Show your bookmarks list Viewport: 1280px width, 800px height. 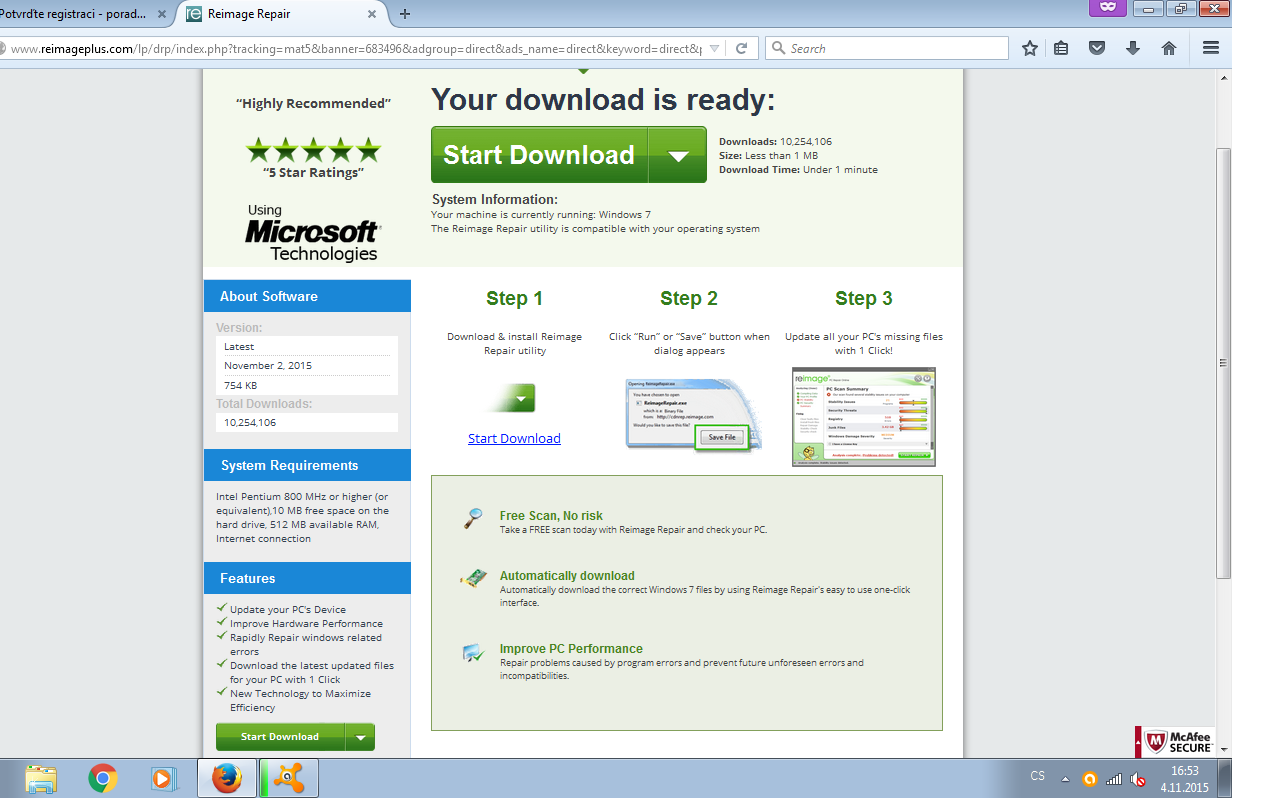tap(1061, 48)
